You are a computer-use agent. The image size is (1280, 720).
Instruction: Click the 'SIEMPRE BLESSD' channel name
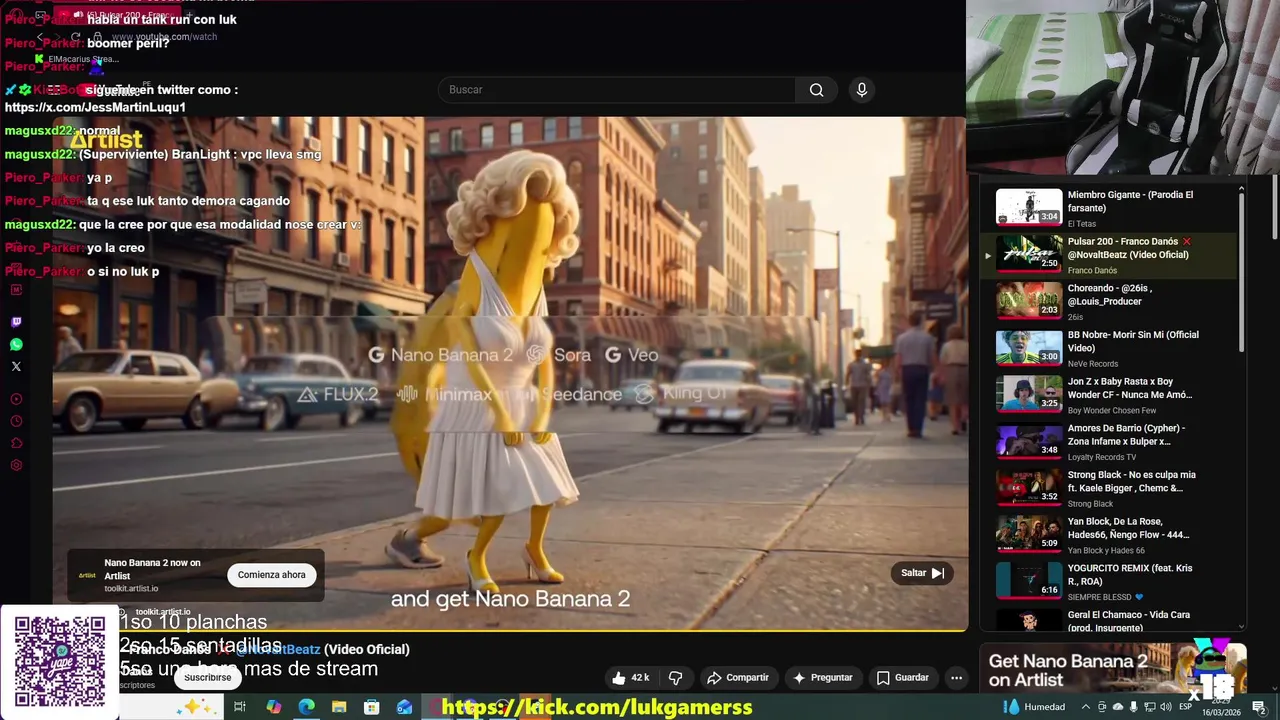[x=1100, y=597]
